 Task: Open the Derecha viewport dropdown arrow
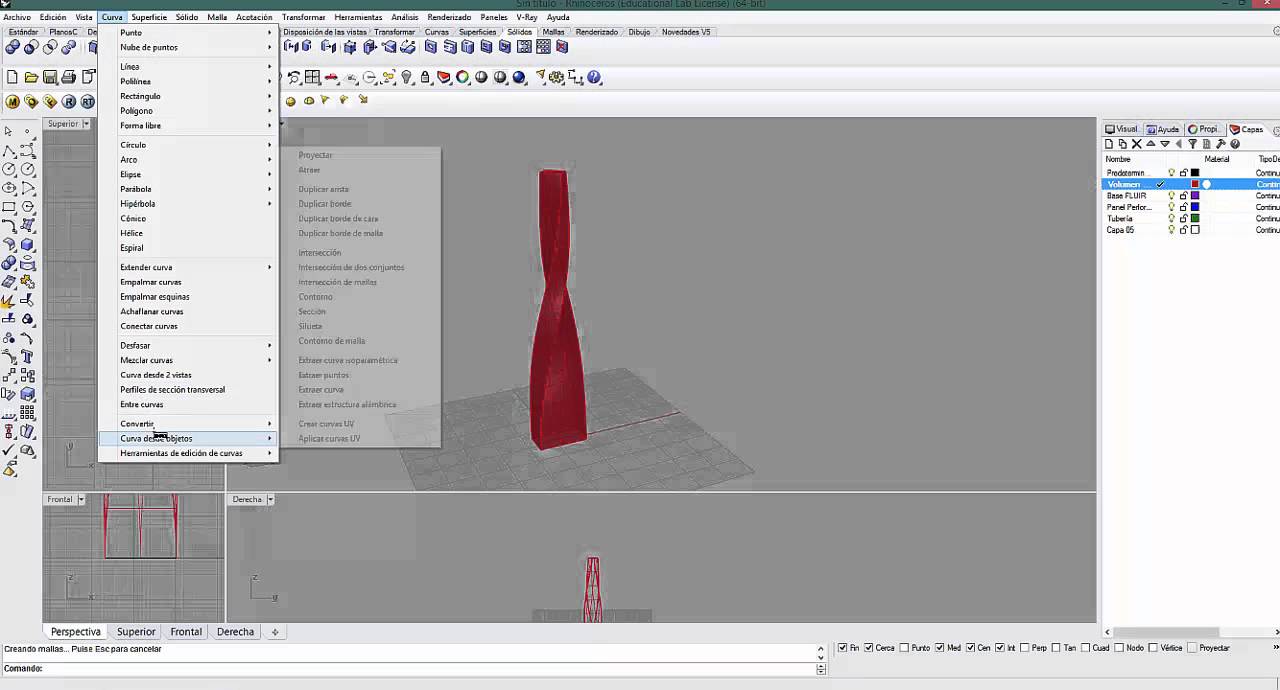270,499
